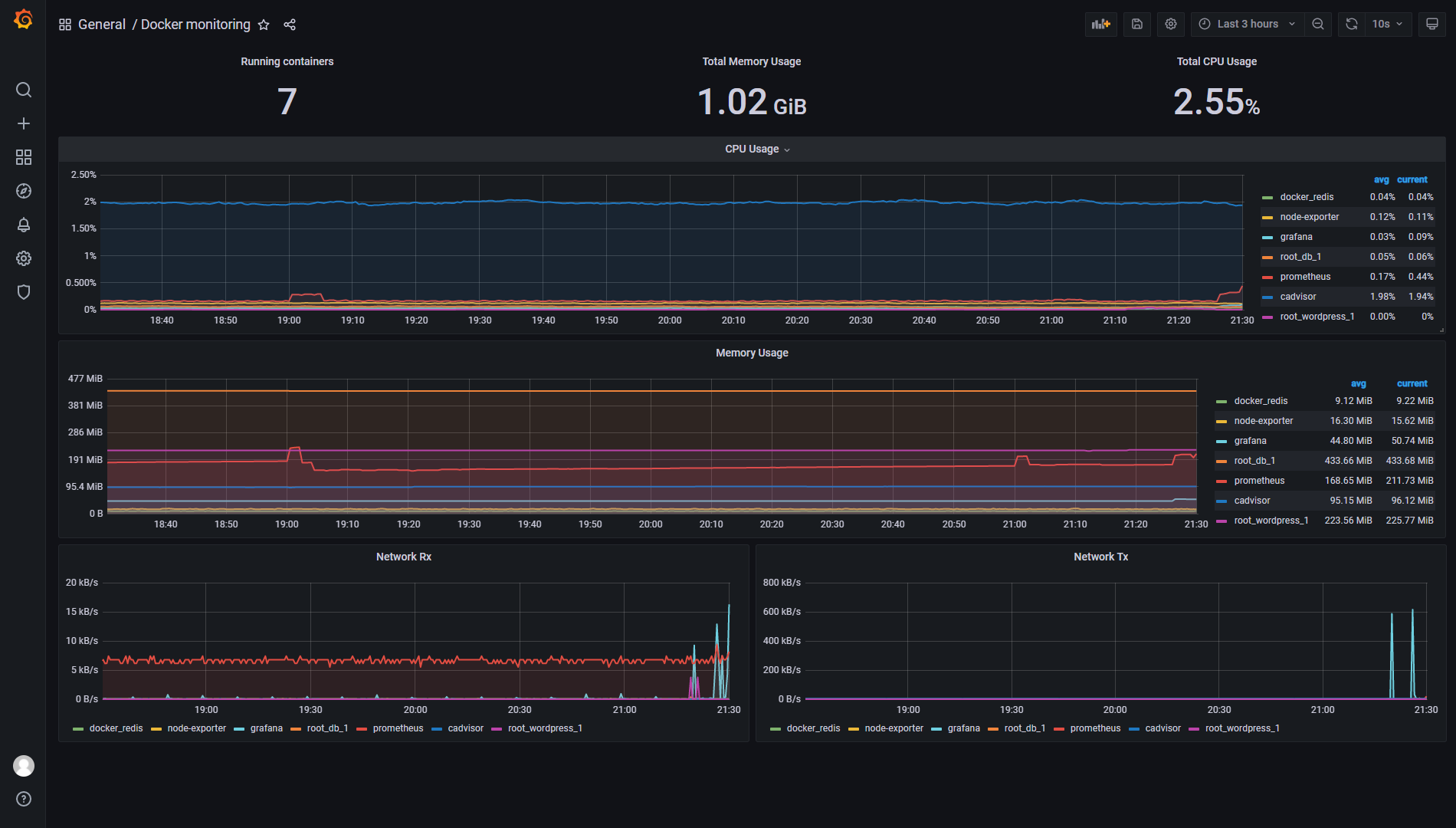Sort CPU legend by current column
1456x828 pixels.
click(x=1412, y=179)
